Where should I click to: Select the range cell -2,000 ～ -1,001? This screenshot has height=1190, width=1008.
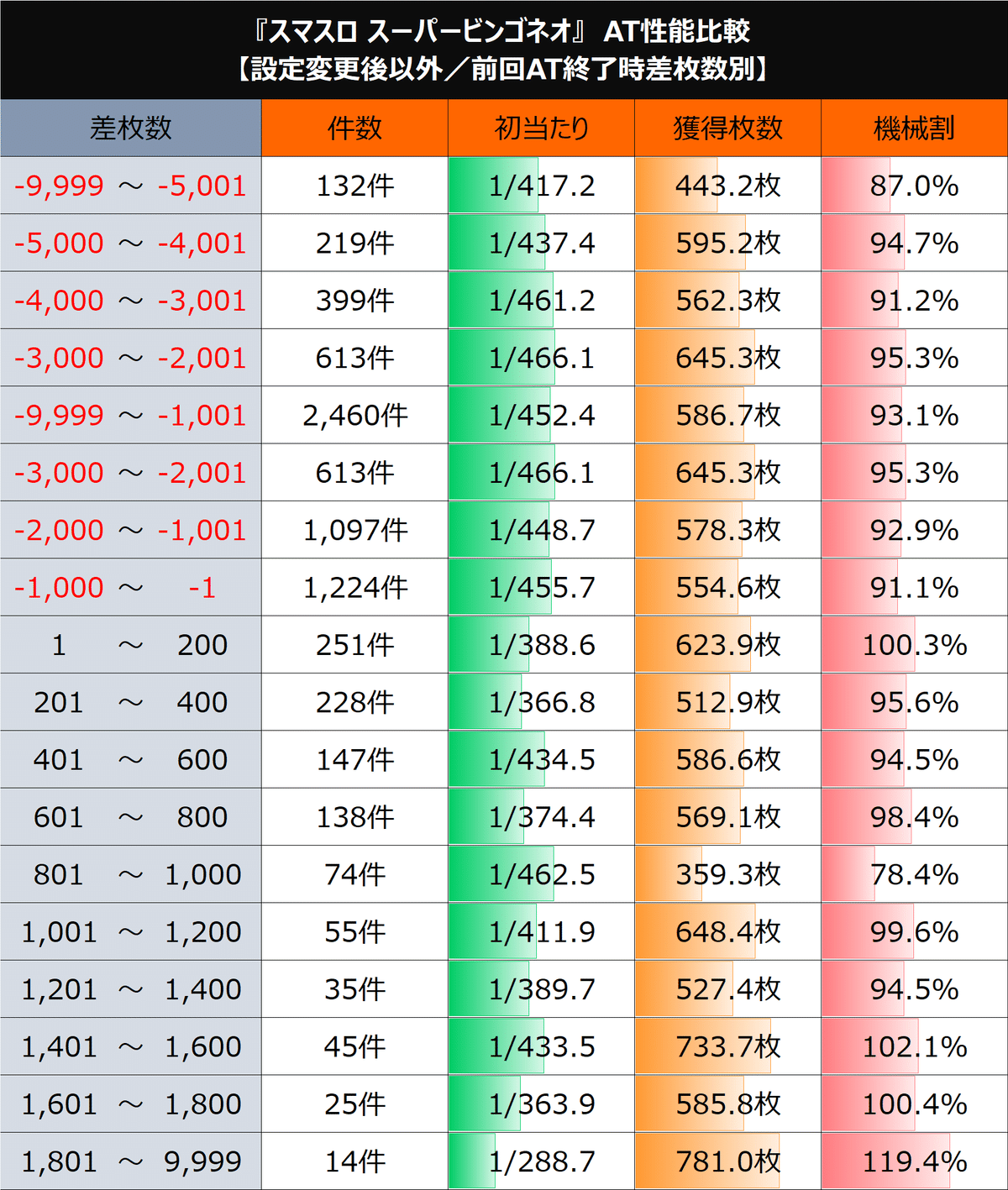(130, 530)
